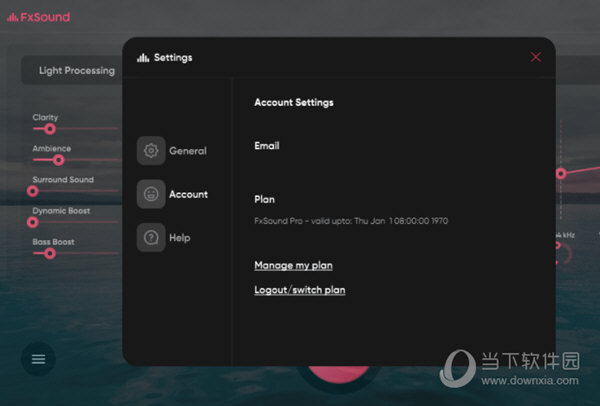Viewport: 600px width, 406px height.
Task: Click the FxSound logo
Action: (x=39, y=17)
